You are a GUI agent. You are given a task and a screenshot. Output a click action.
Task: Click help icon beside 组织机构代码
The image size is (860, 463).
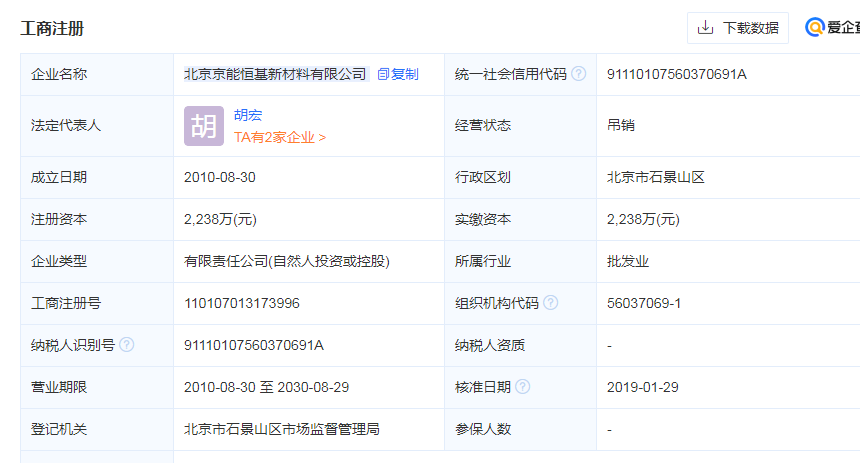[551, 302]
